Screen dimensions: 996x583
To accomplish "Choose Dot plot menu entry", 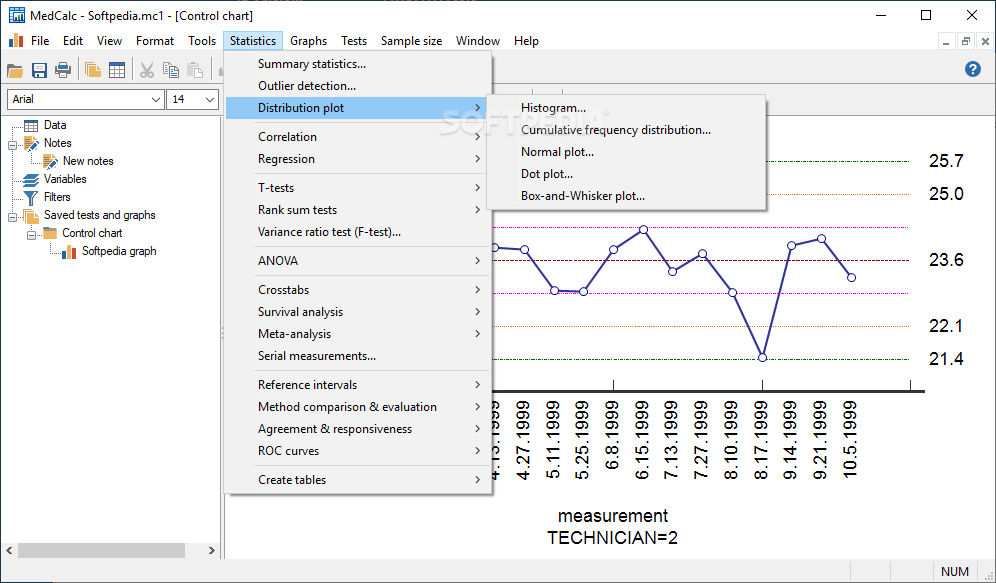I will 626,174.
